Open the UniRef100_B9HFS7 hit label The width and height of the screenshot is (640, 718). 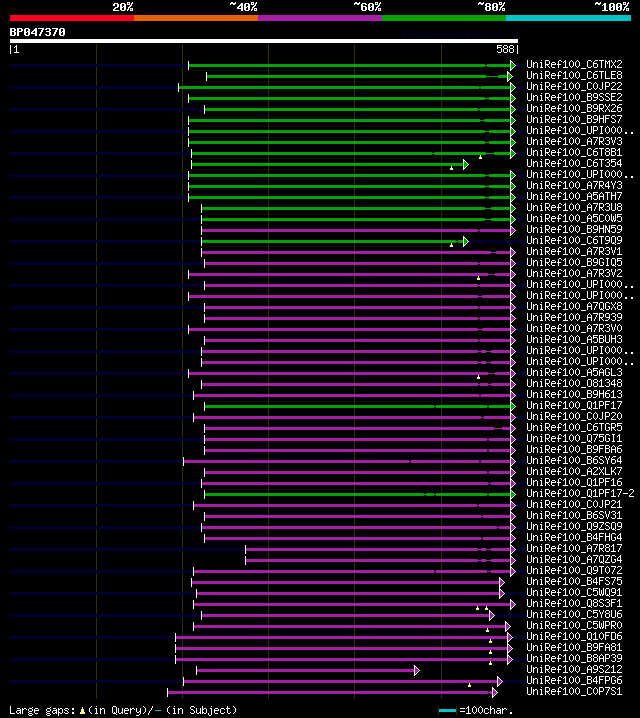574,120
